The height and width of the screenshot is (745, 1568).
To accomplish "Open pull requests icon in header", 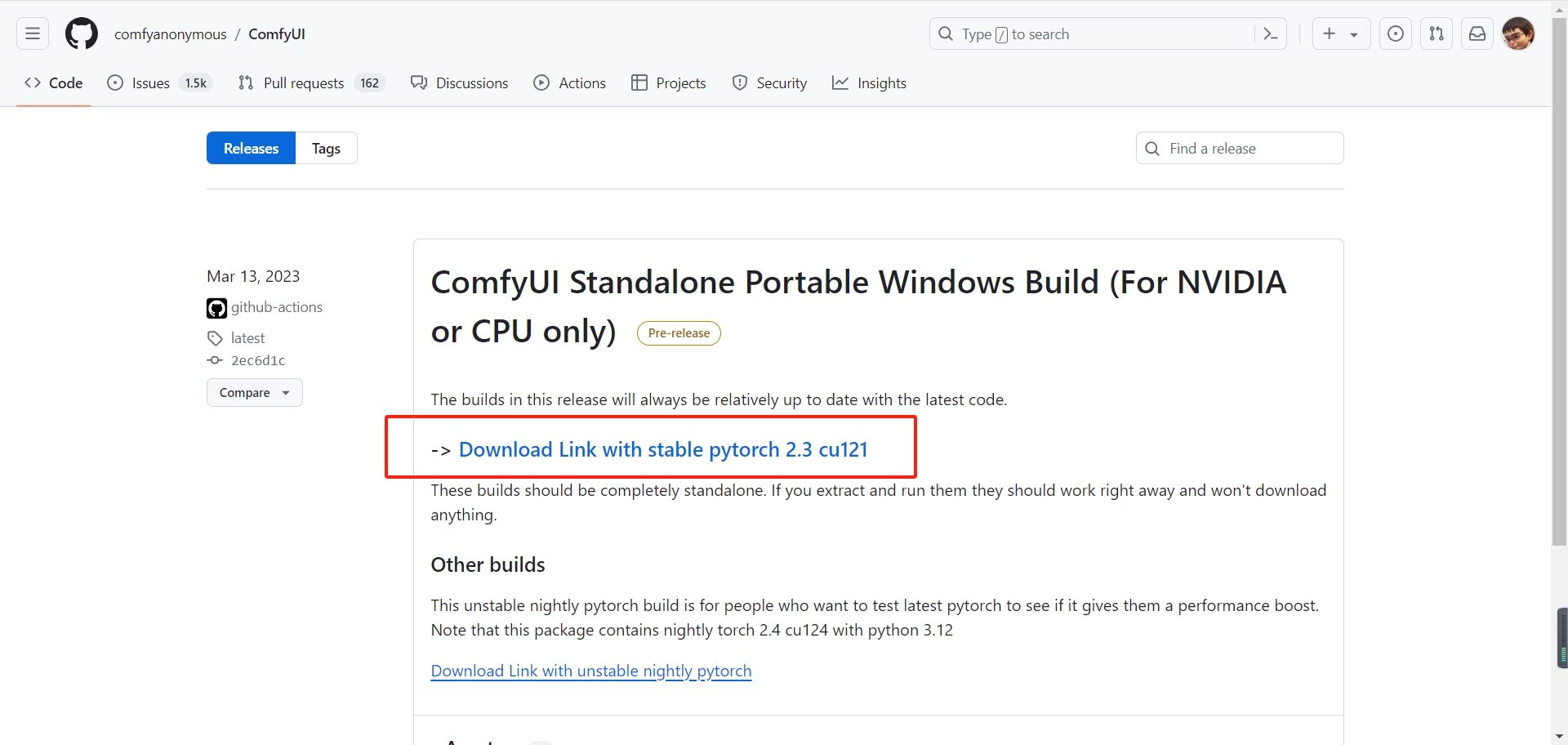I will click(1437, 33).
